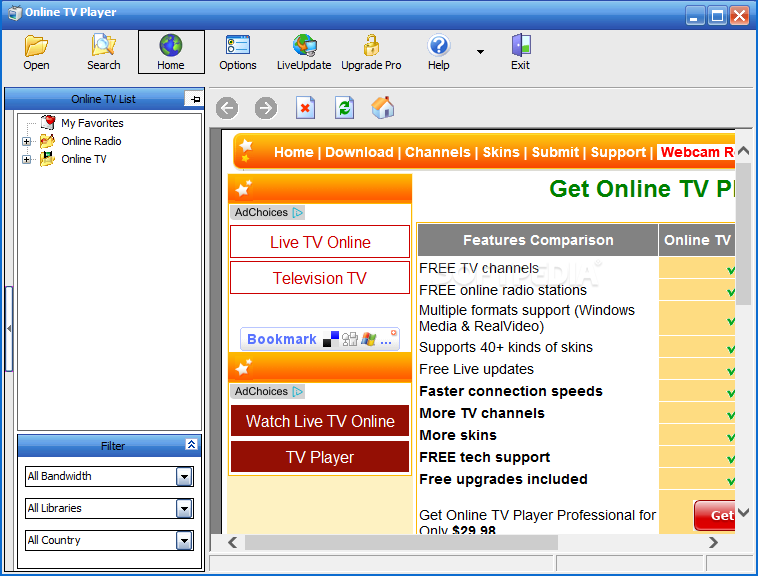Click the 'Supports 40+ kinds of skins' text

(506, 347)
